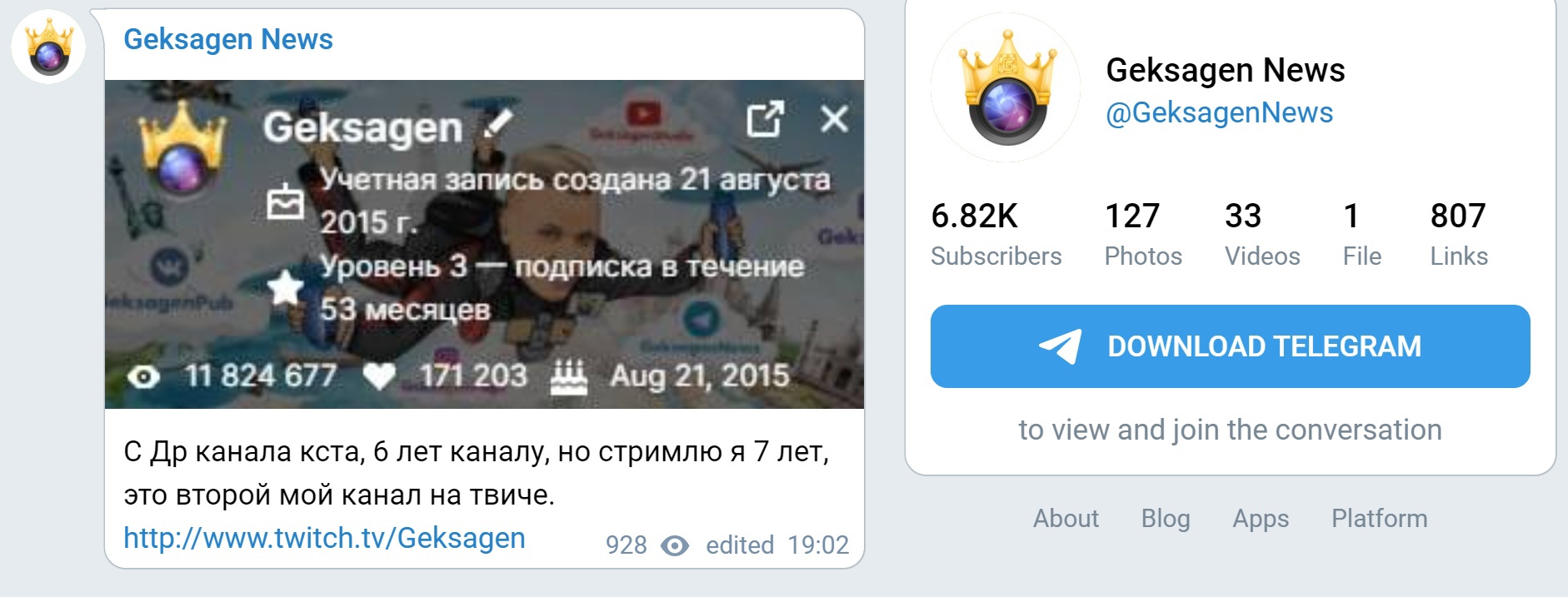
Task: Click the open-in-new-window icon in the image
Action: tap(765, 119)
